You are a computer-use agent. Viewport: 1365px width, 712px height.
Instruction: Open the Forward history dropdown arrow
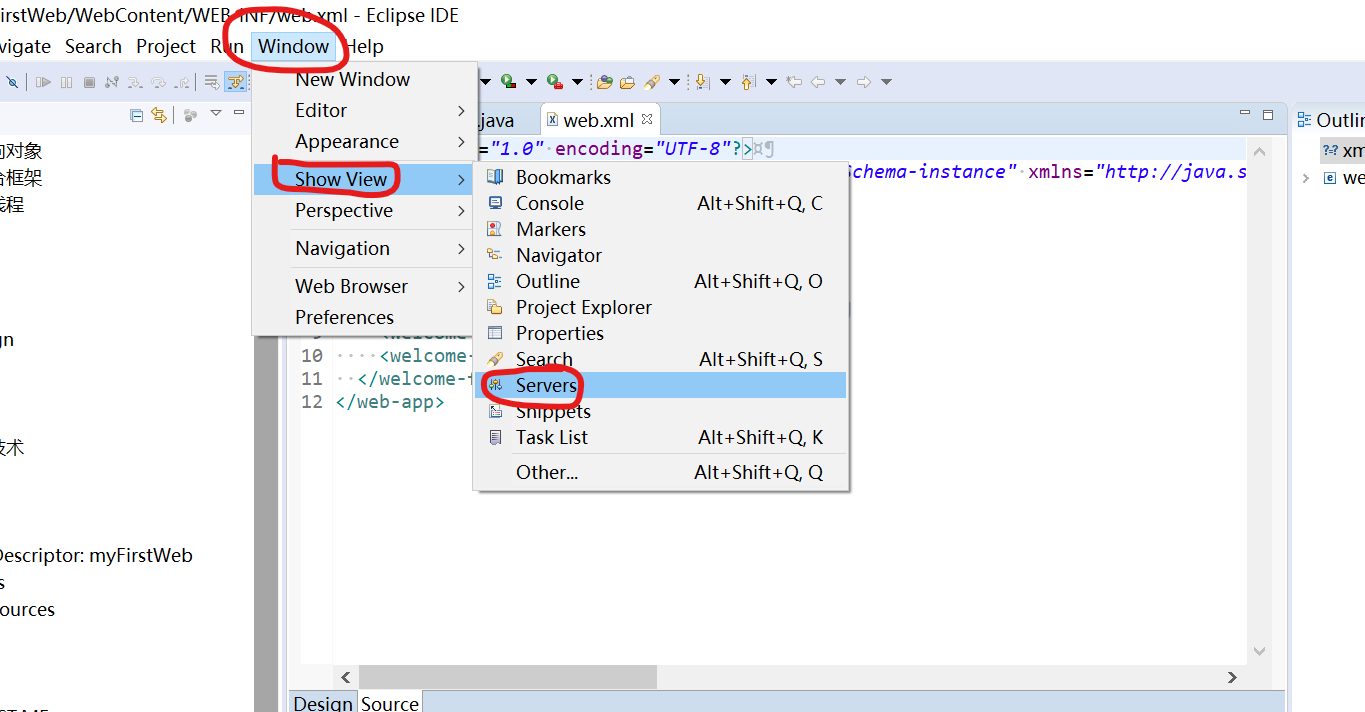point(886,82)
